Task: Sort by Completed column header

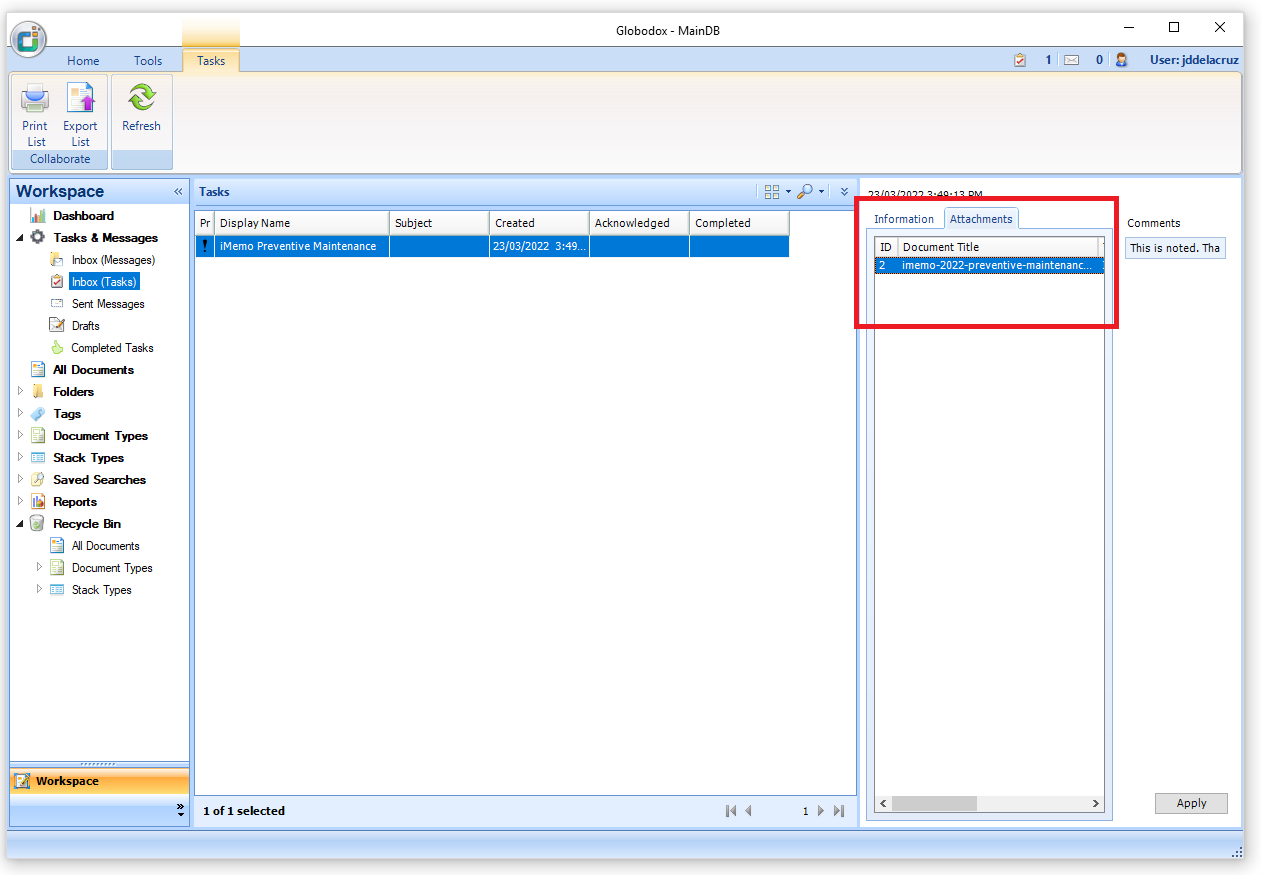Action: (739, 223)
